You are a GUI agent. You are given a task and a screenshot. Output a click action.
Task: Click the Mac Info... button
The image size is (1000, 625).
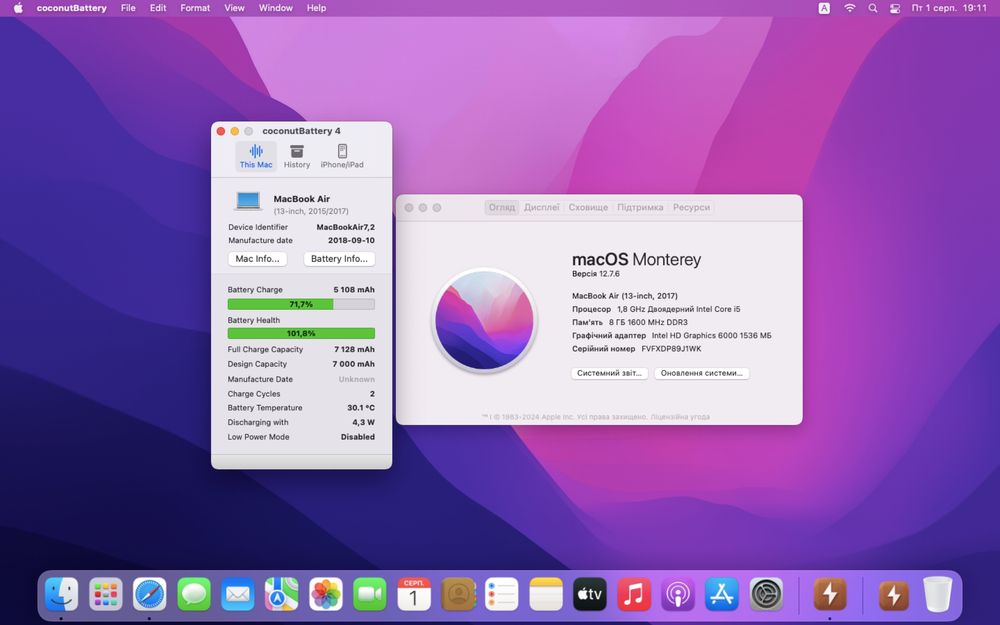pos(258,259)
